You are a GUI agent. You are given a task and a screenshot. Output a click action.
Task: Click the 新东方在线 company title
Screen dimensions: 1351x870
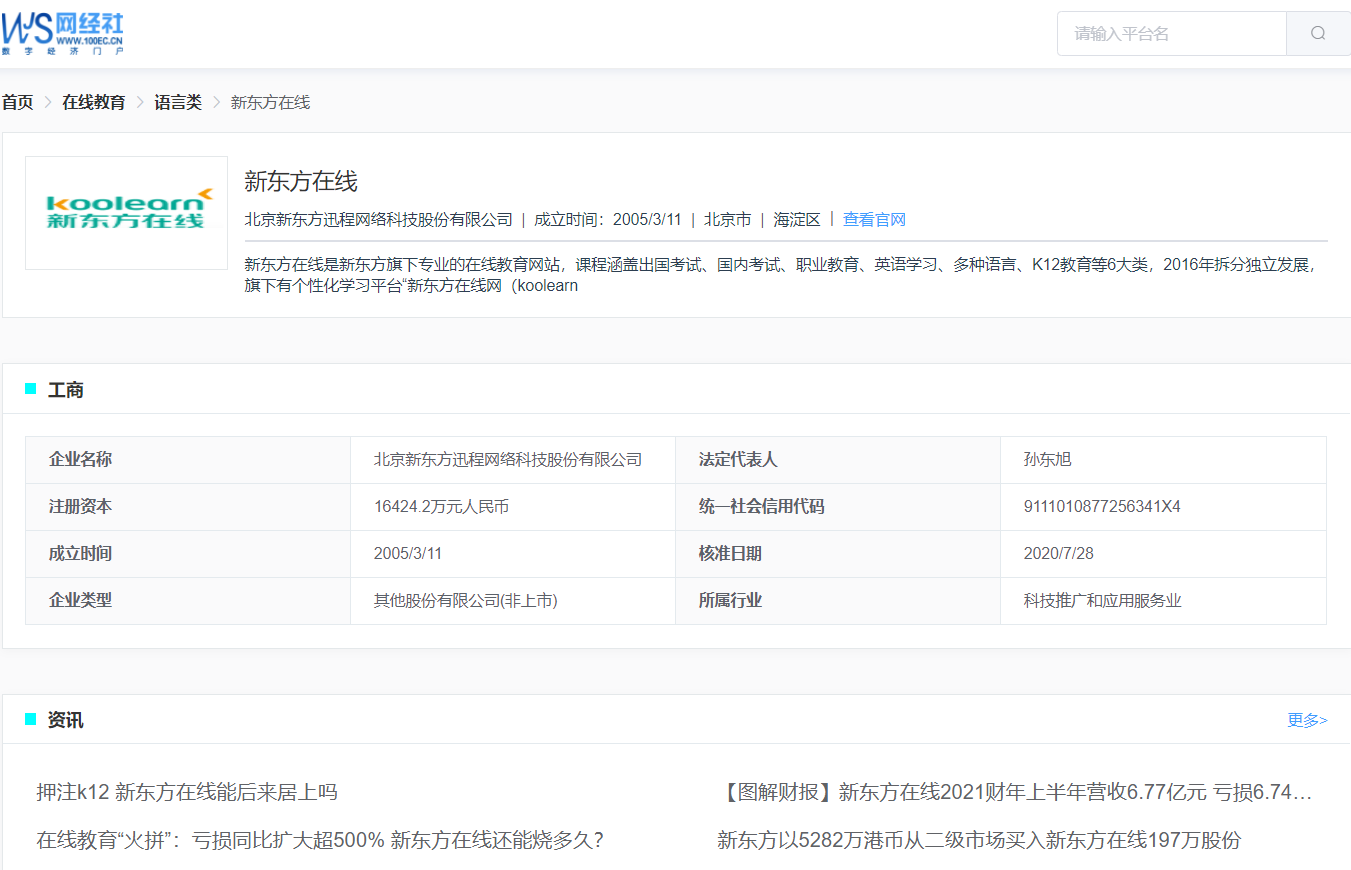(301, 181)
